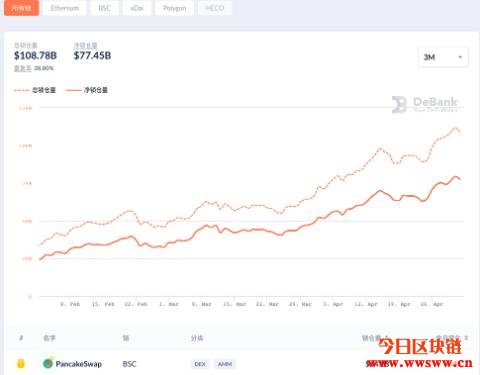Click the solid-line legend marker icon
Image resolution: width=480 pixels, height=375 pixels.
[73, 90]
